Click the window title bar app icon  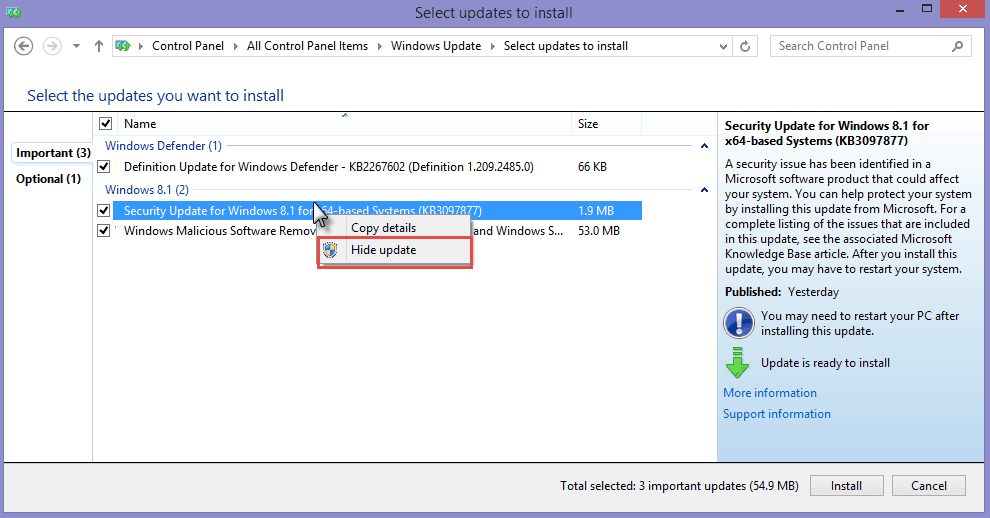[x=13, y=12]
